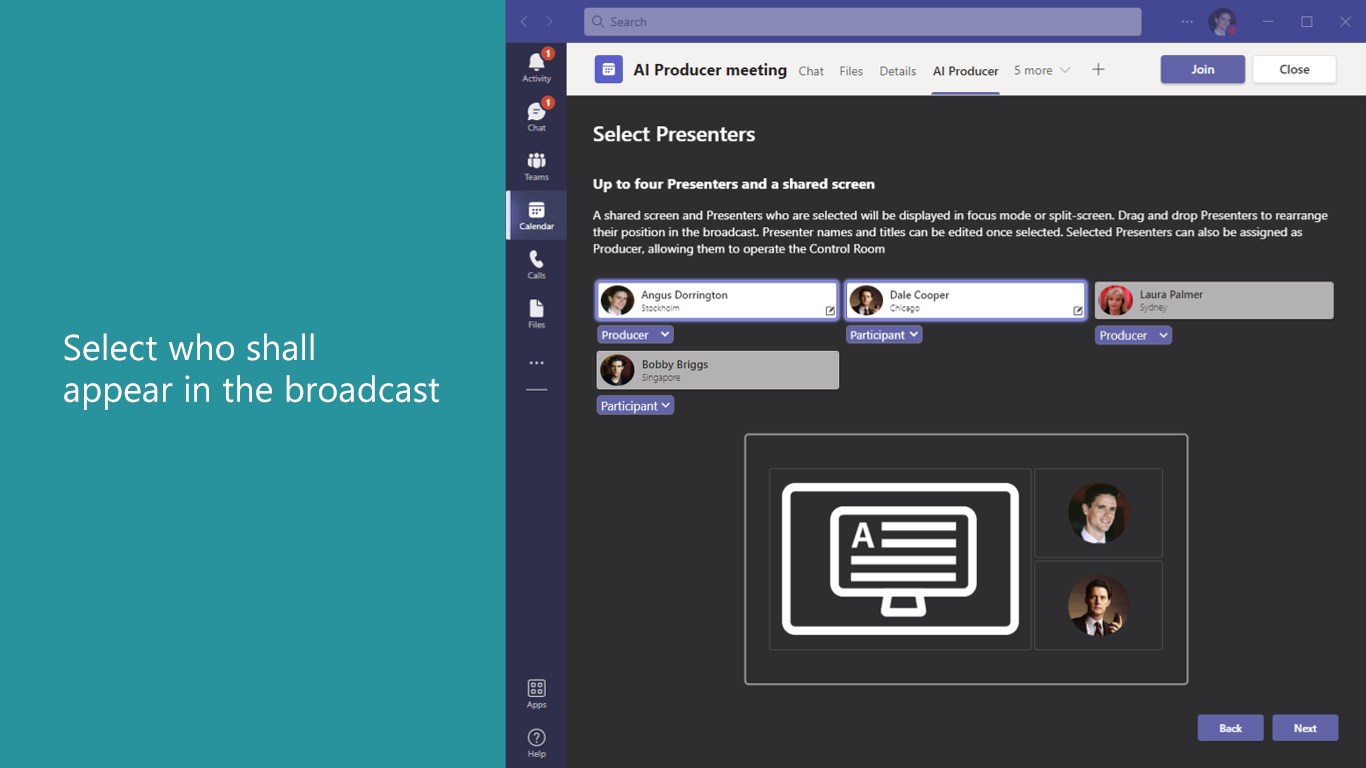
Task: Go to Teams in sidebar
Action: click(536, 166)
